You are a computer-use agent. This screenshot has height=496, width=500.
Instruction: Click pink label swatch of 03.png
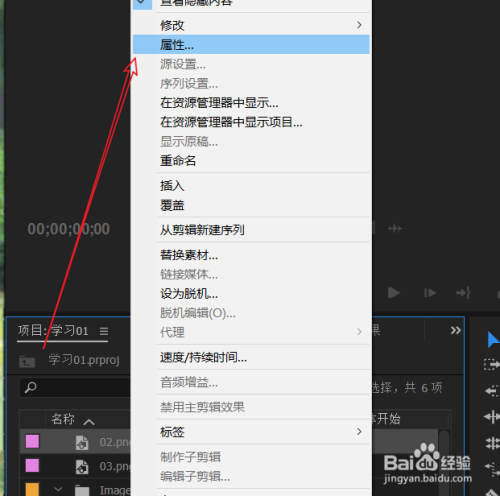coord(32,465)
